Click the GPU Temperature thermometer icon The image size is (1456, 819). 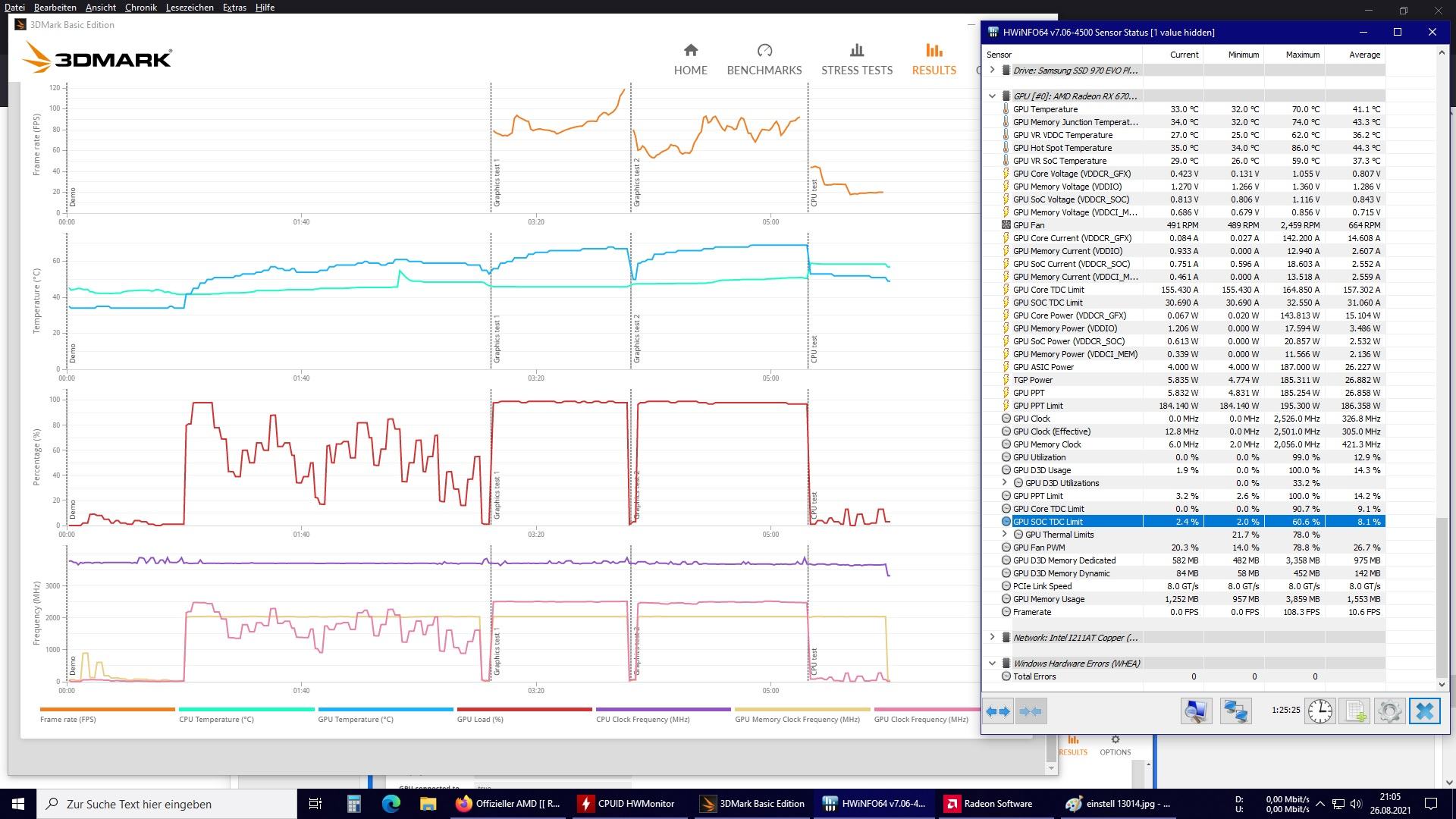click(x=1006, y=109)
